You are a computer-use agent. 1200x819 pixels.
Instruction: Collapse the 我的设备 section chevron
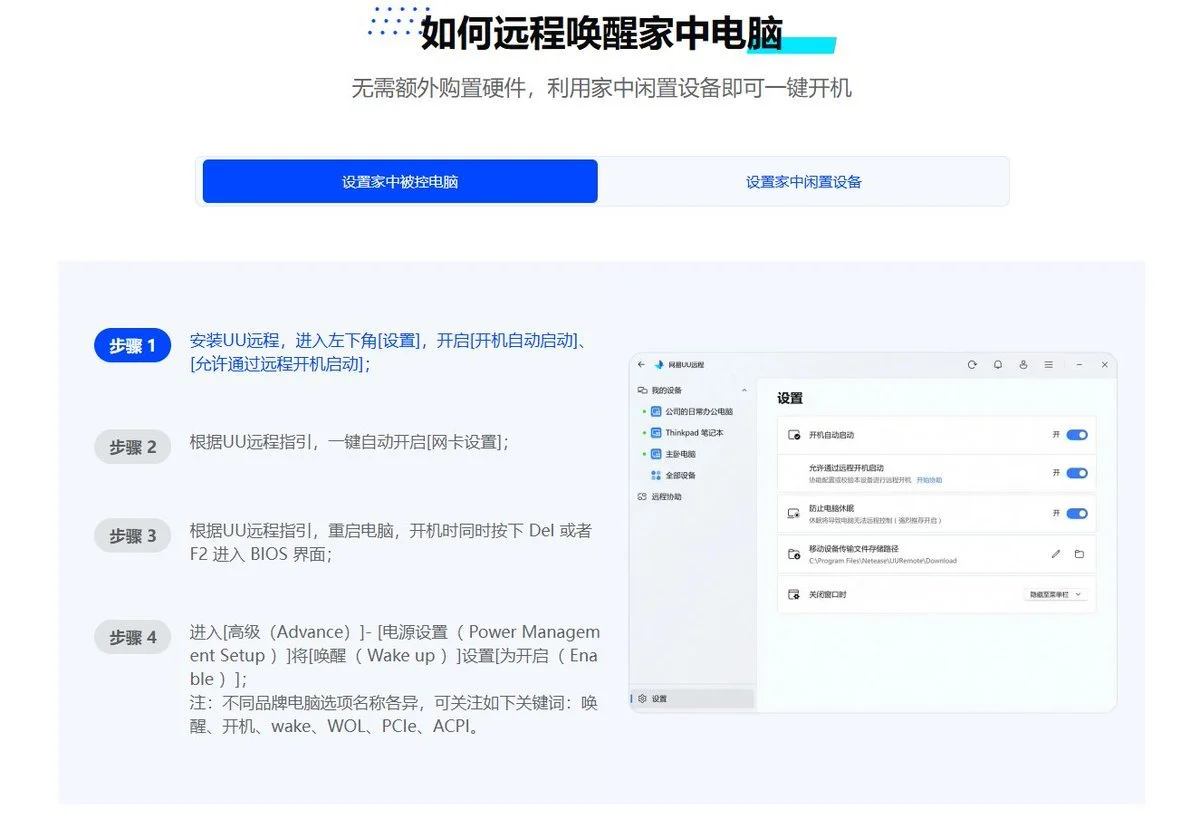tap(744, 390)
